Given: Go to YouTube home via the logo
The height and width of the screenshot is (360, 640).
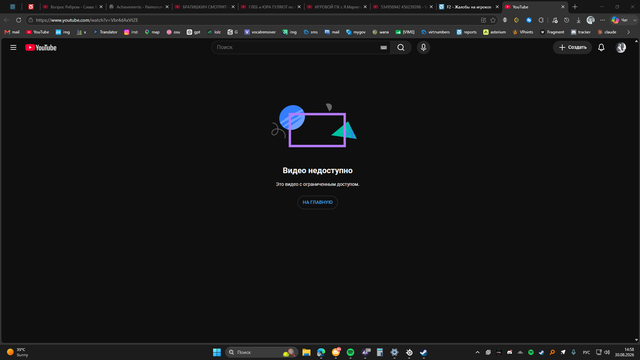Looking at the screenshot, I should point(41,48).
